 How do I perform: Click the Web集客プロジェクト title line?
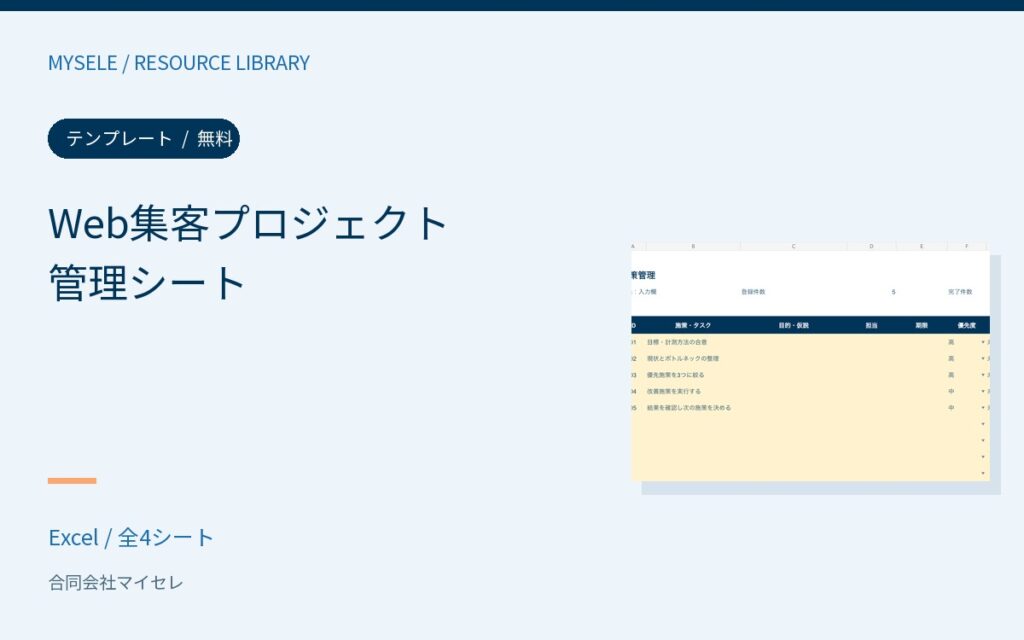(x=248, y=223)
